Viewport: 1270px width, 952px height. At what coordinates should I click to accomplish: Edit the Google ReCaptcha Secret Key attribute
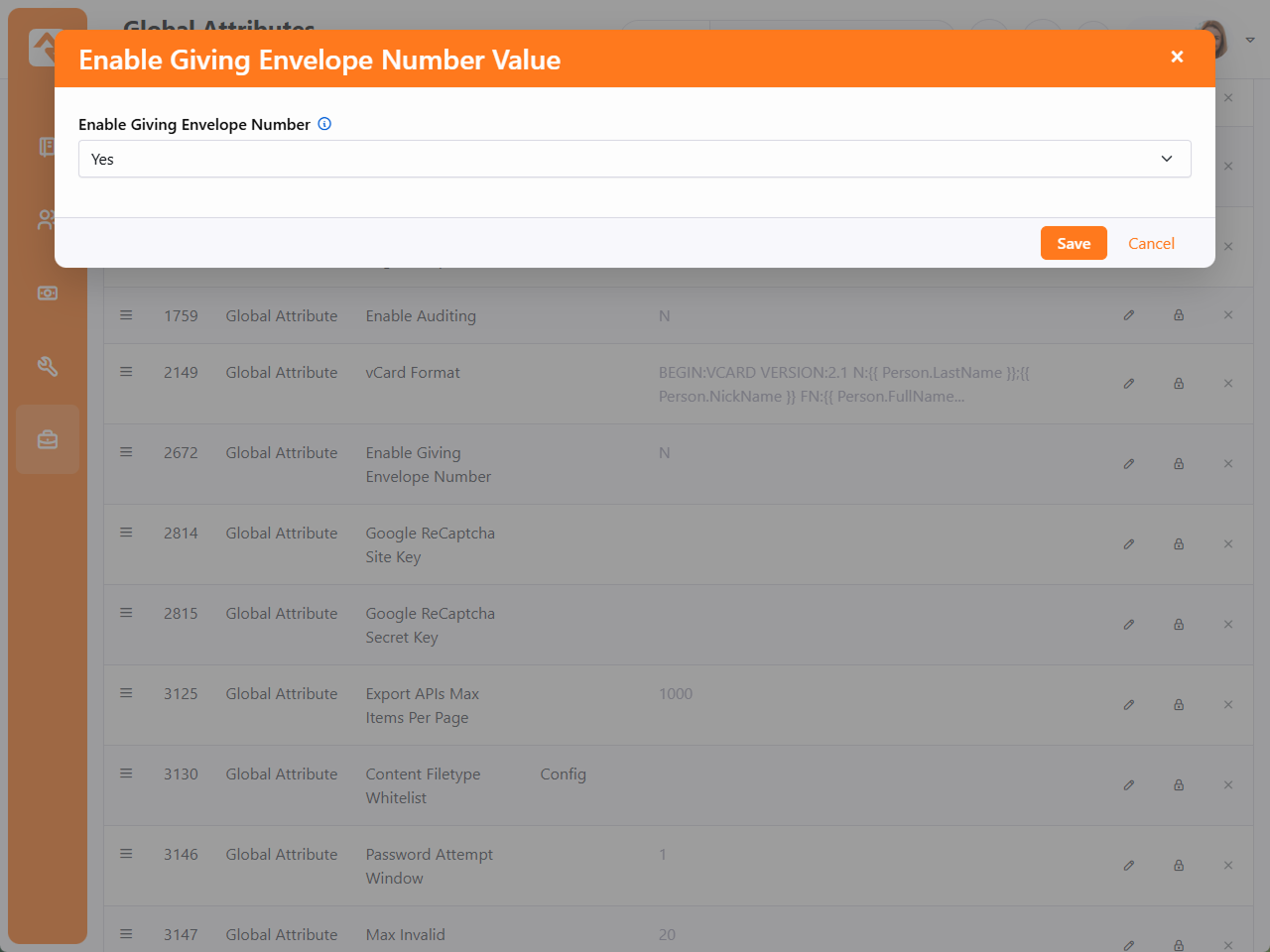1129,625
